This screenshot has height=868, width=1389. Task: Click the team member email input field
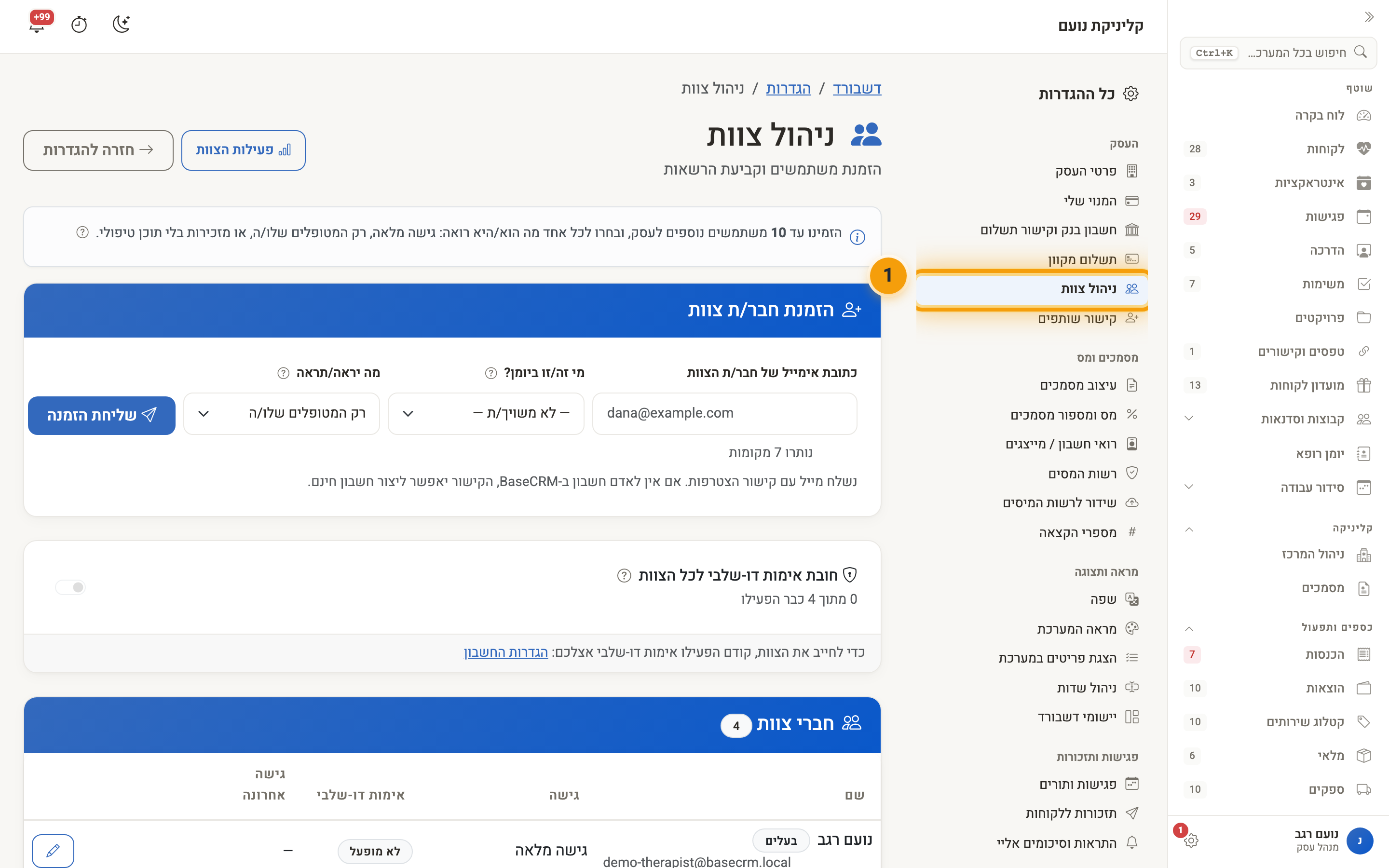click(x=724, y=413)
